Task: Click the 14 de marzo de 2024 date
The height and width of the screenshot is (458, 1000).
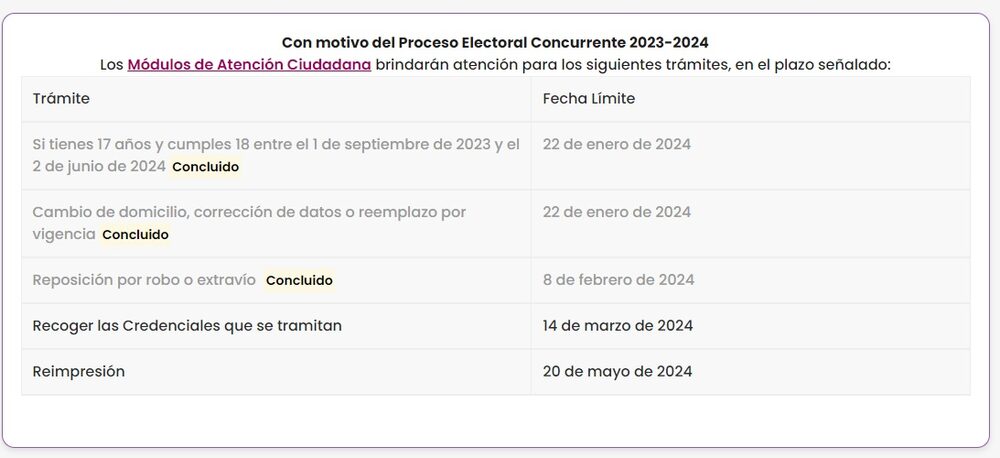Action: pyautogui.click(x=617, y=326)
